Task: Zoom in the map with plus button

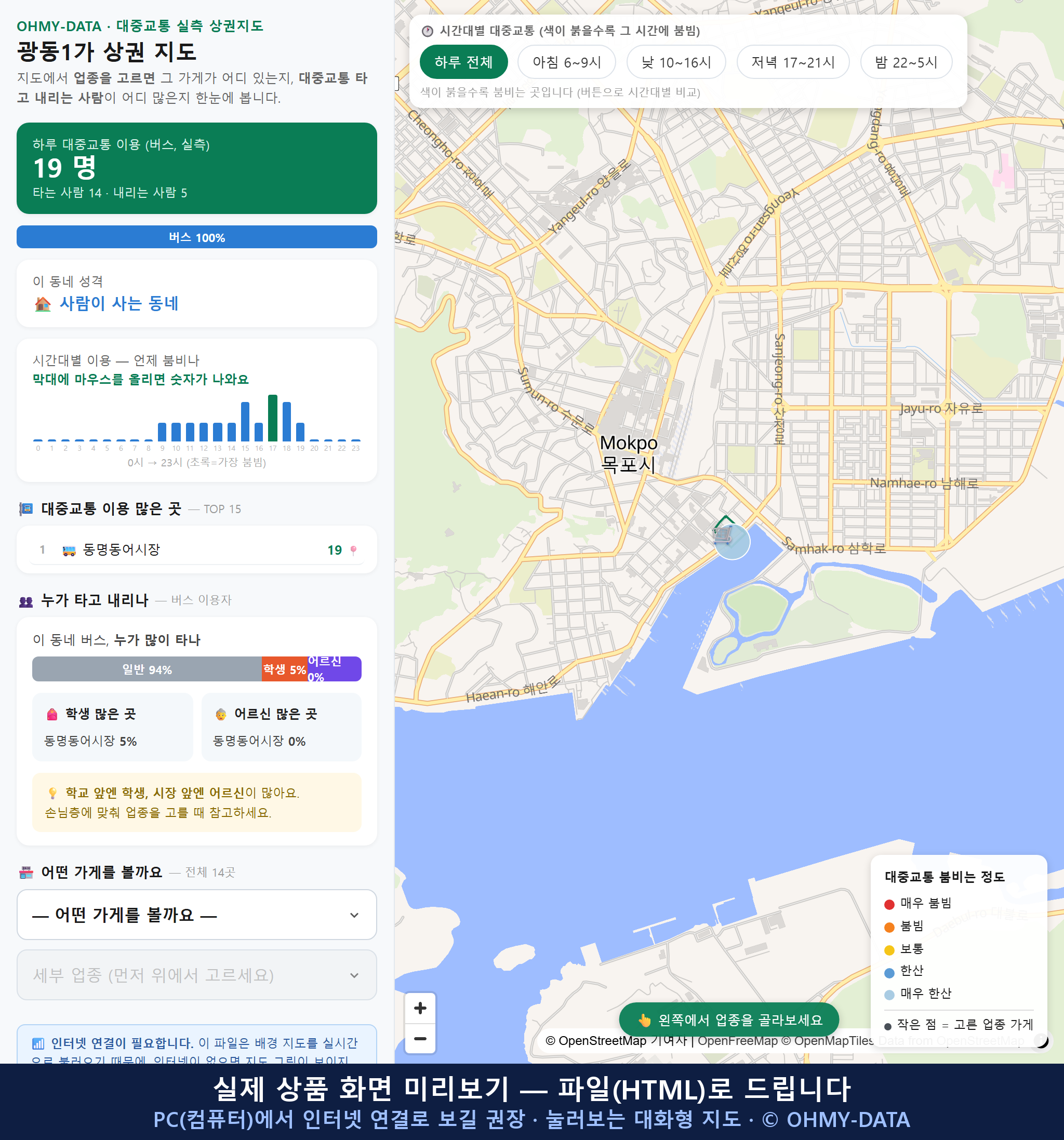Action: tap(420, 1008)
